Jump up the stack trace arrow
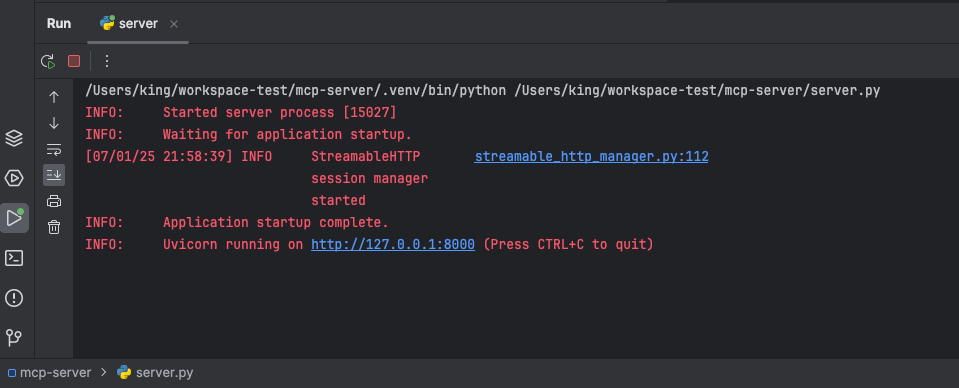Viewport: 959px width, 388px height. coord(54,97)
